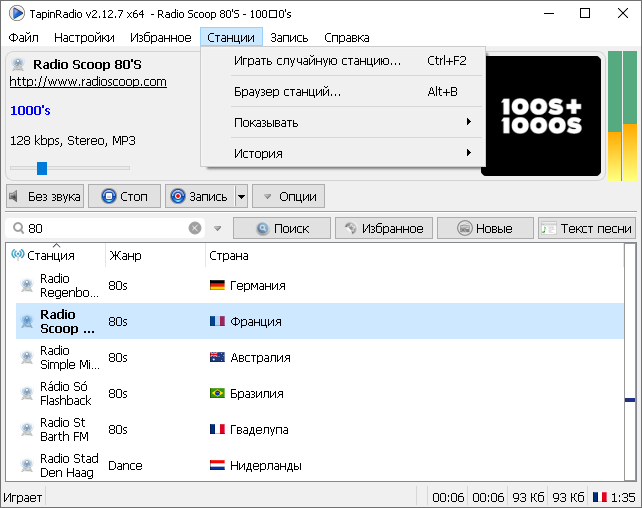Click the Новые button
This screenshot has height=508, width=642.
(485, 228)
